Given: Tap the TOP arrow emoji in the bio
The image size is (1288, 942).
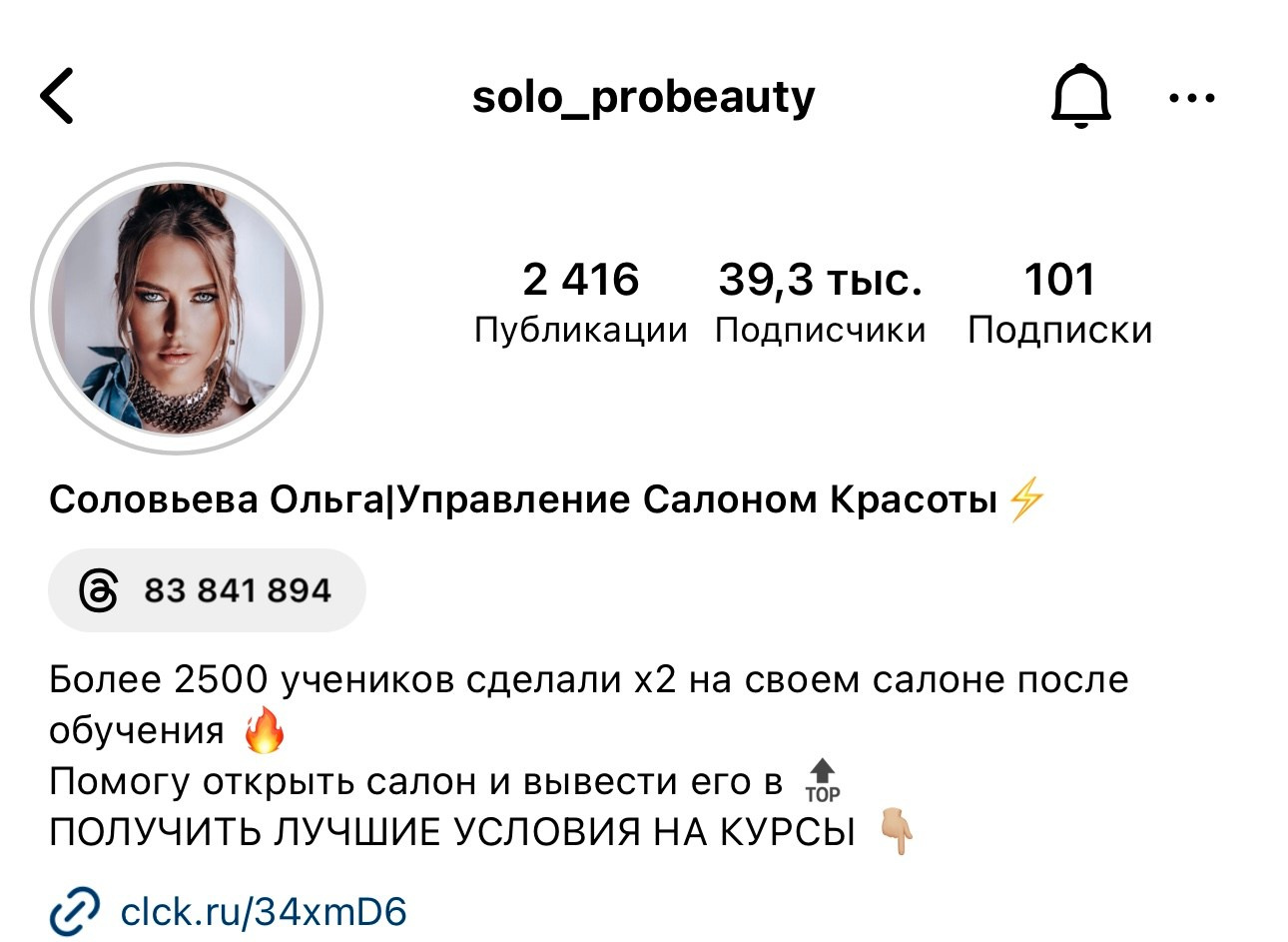Looking at the screenshot, I should (x=823, y=780).
